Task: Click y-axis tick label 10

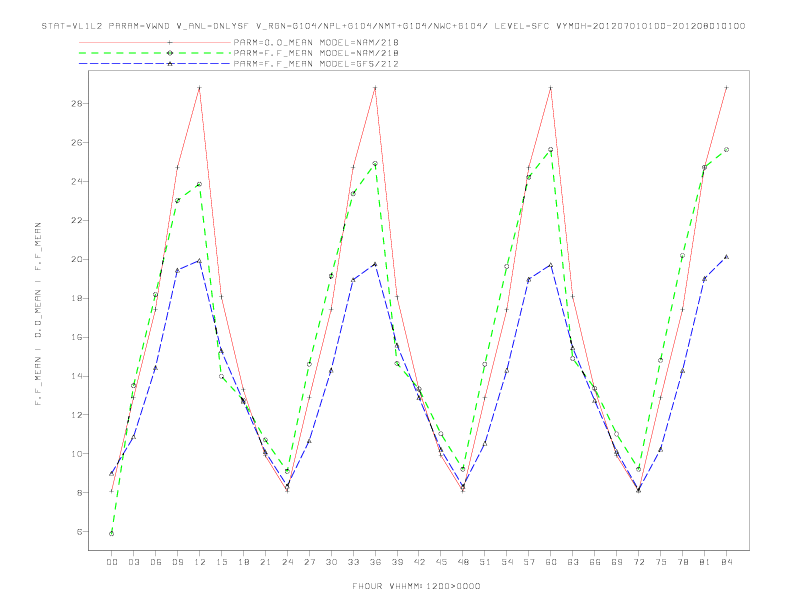Action: tap(76, 454)
